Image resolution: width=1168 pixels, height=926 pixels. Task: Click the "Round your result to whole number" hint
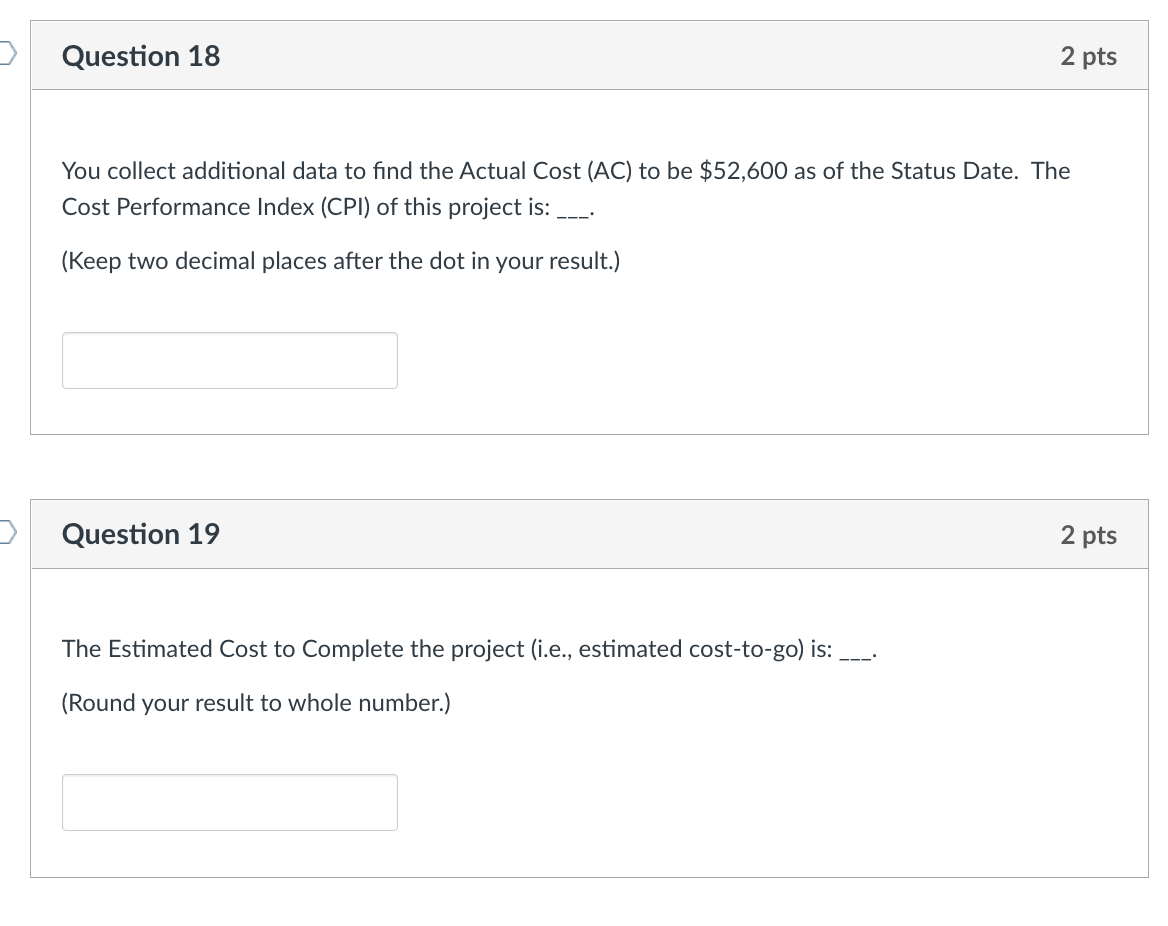tap(256, 704)
